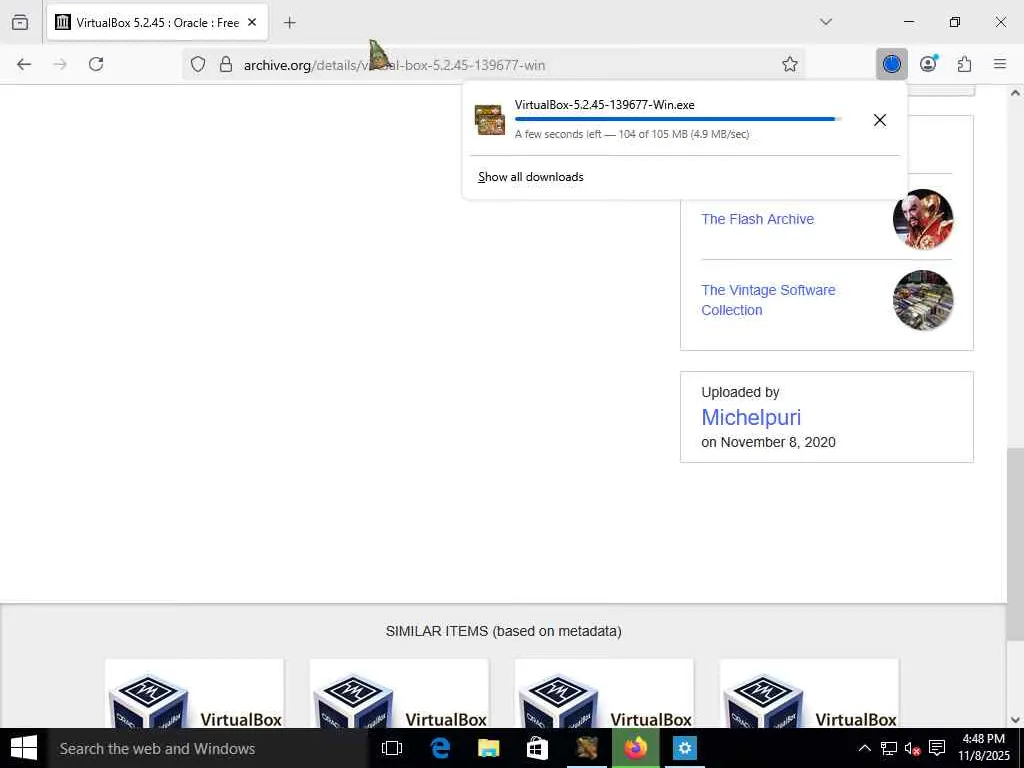
Task: Visit uploader Michelpuri's profile
Action: tap(751, 417)
